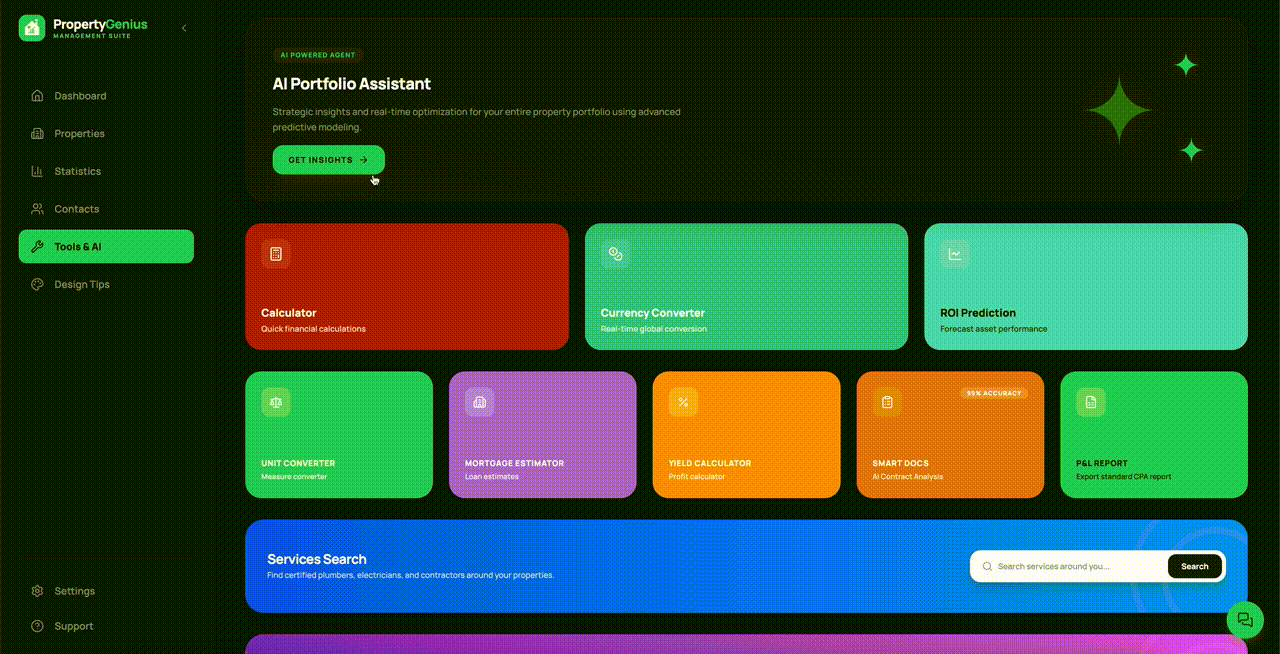
Task: Open the Smart Docs card title
Action: [x=901, y=464]
